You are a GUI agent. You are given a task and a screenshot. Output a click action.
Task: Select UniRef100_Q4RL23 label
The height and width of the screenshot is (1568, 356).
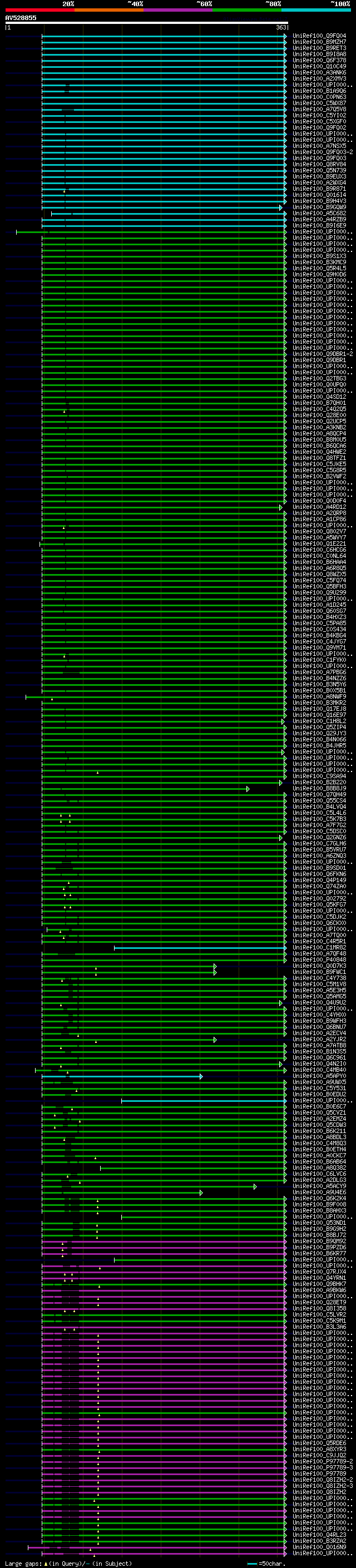[x=319, y=1535]
